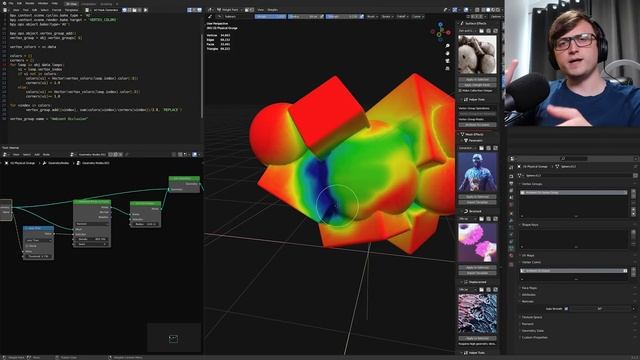
Task: Click the zoom magnifier icon in viewport
Action: (x=447, y=45)
